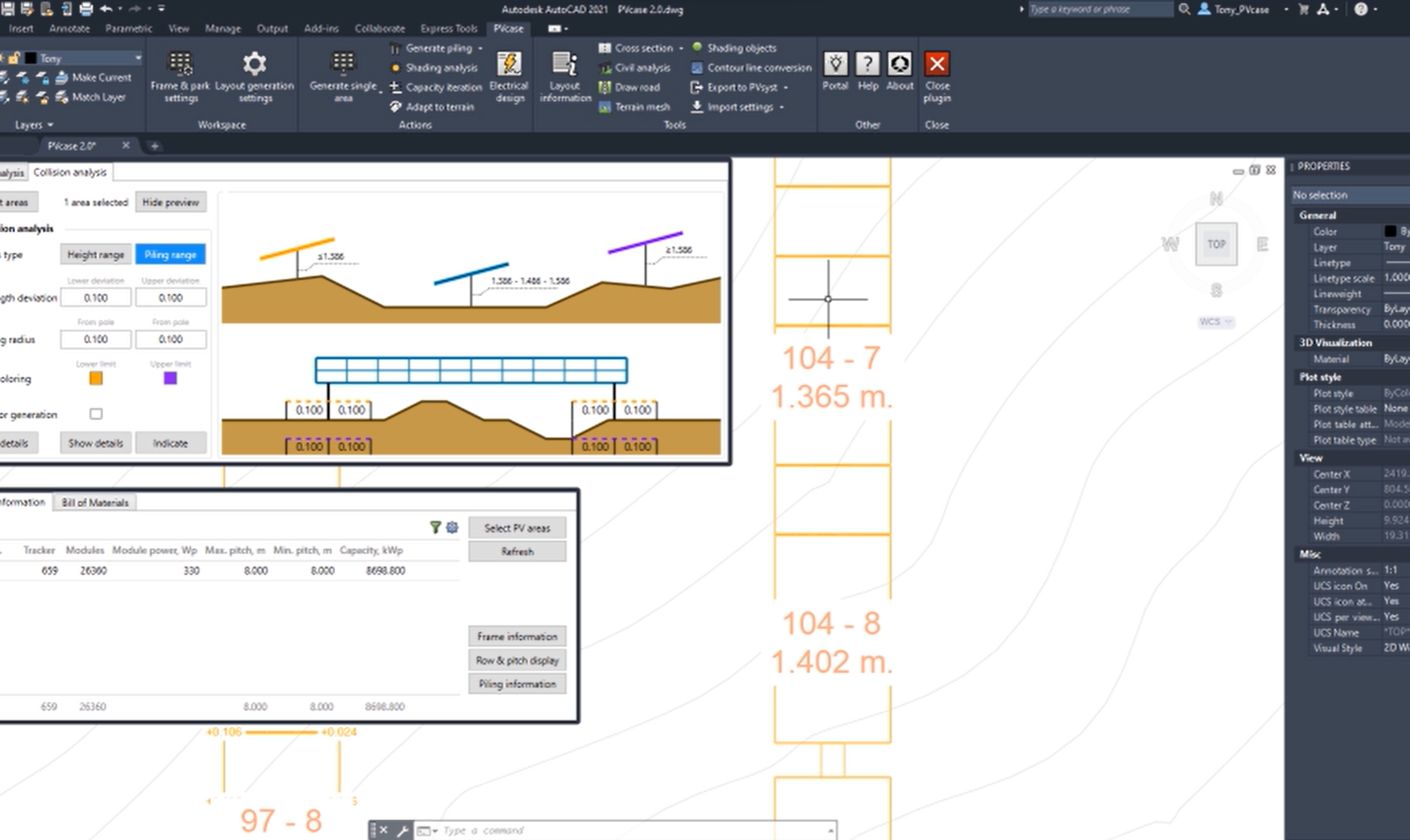Change the orange Lower limit color swatch
Viewport: 1410px width, 840px height.
coord(95,378)
